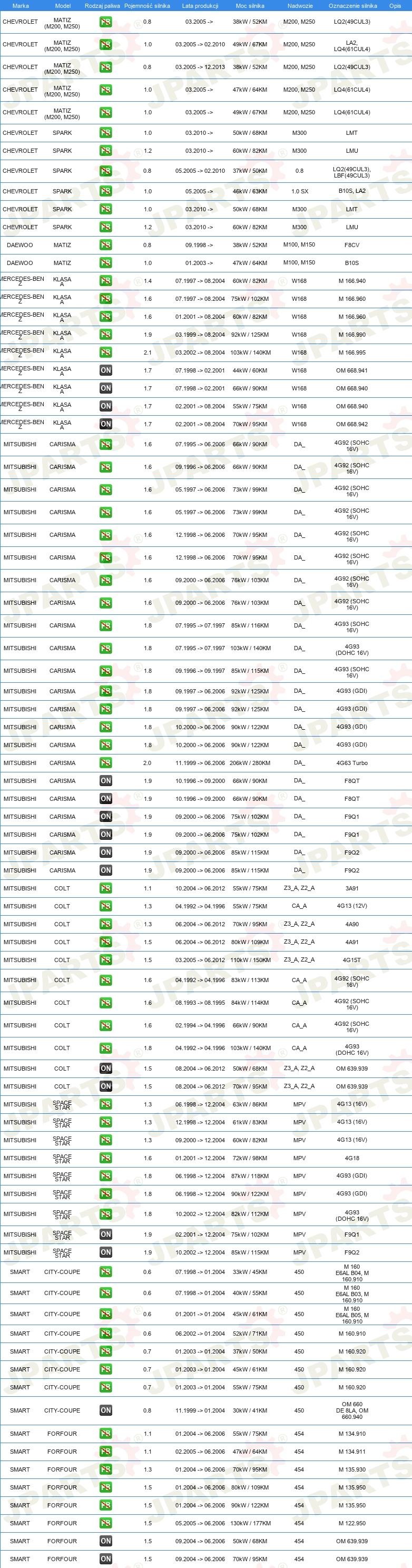Click petrol icon for Chevrolet Matiz ending 12.2013
Viewport: 412px width, 1568px height.
click(106, 67)
